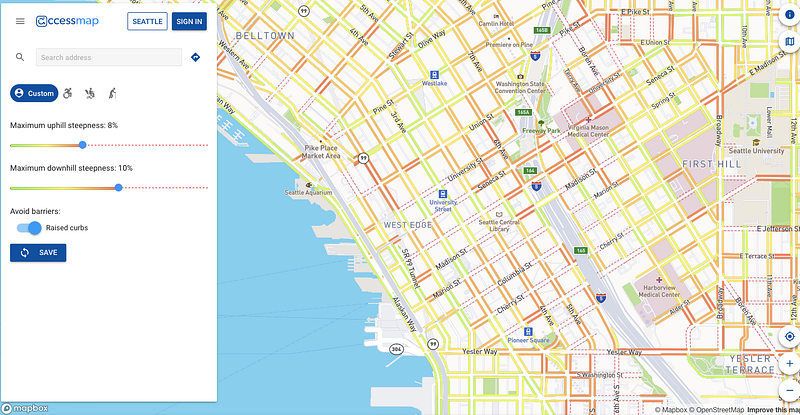This screenshot has width=800, height=415.
Task: Click the Harborview Medical Center marker
Action: [659, 280]
